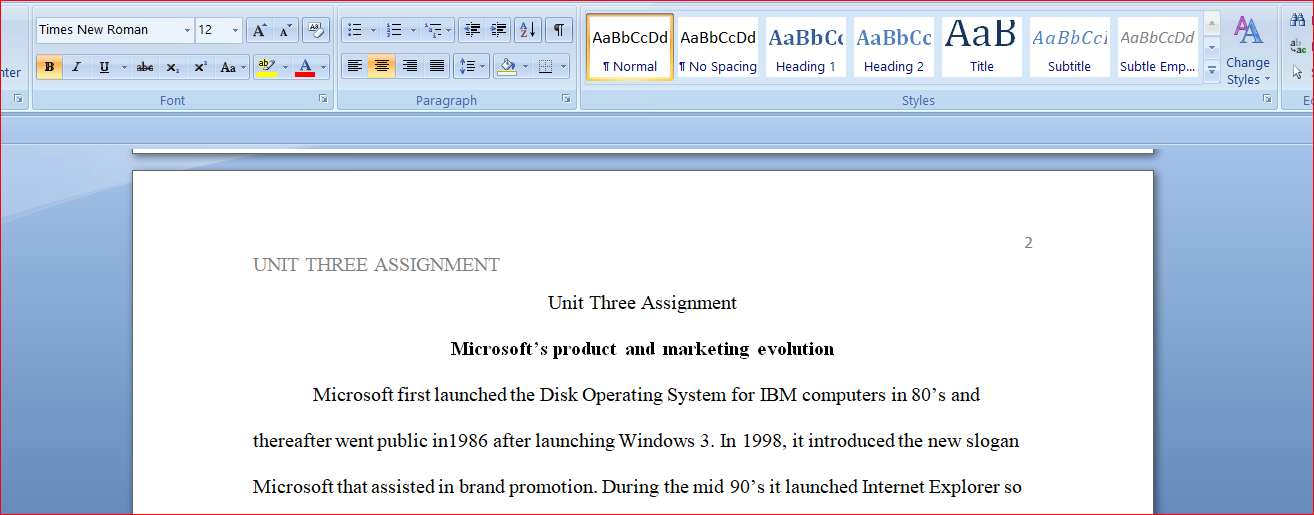1314x515 pixels.
Task: Decrease paragraph indent
Action: 473,30
